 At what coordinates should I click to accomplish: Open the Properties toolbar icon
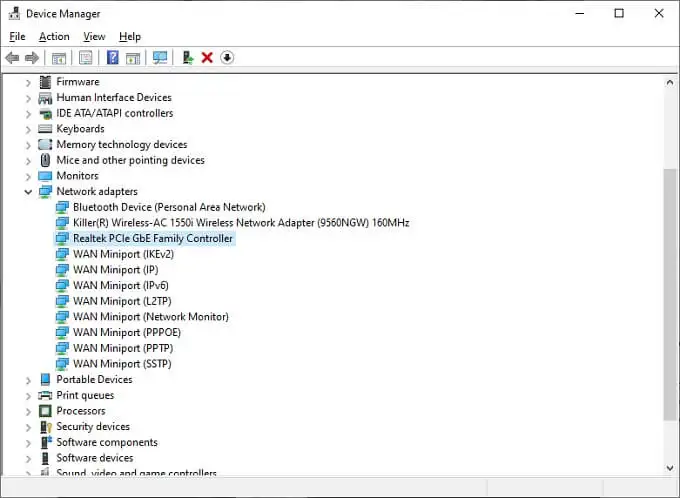85,57
